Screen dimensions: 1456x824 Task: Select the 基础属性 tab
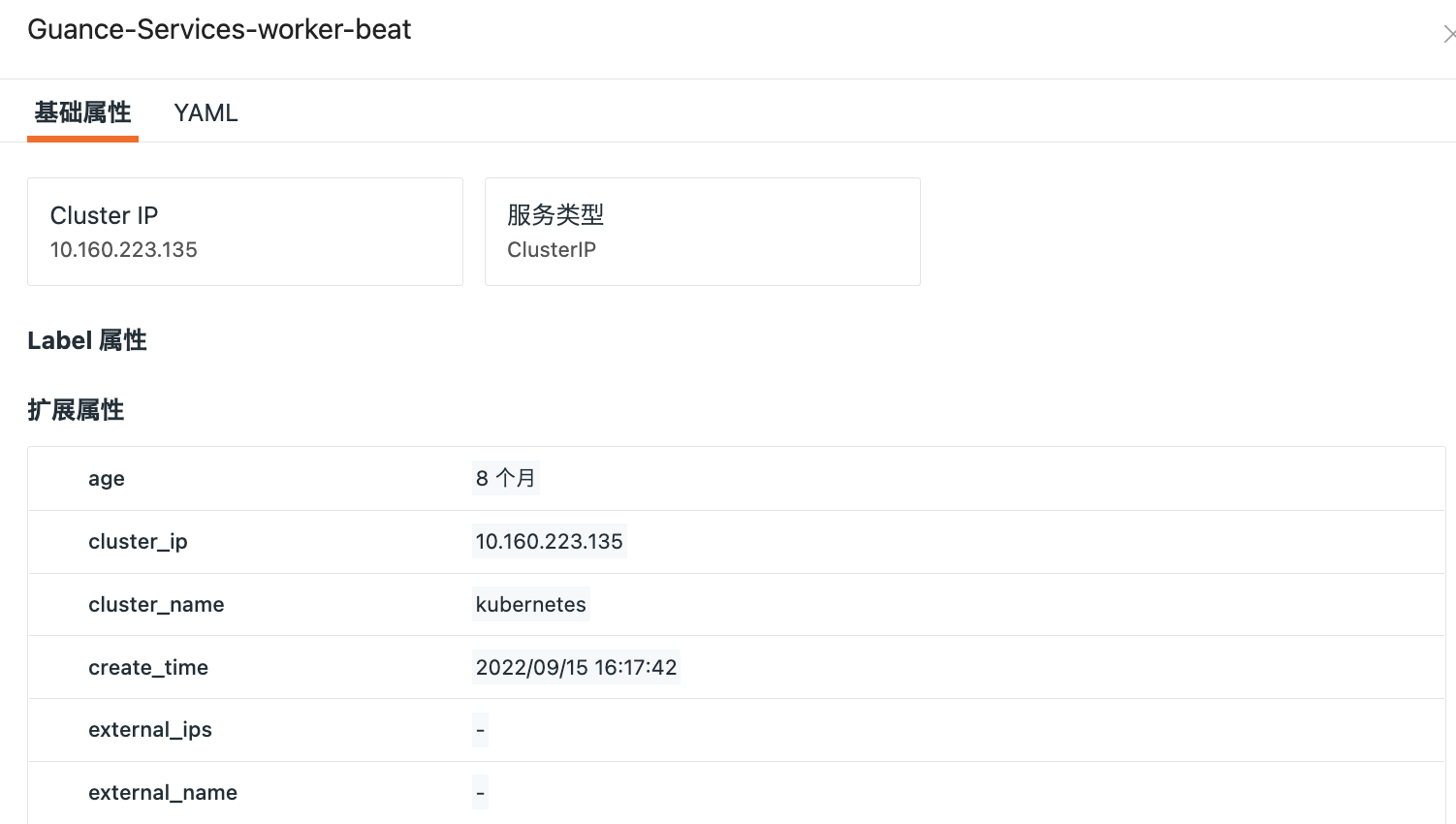point(82,113)
